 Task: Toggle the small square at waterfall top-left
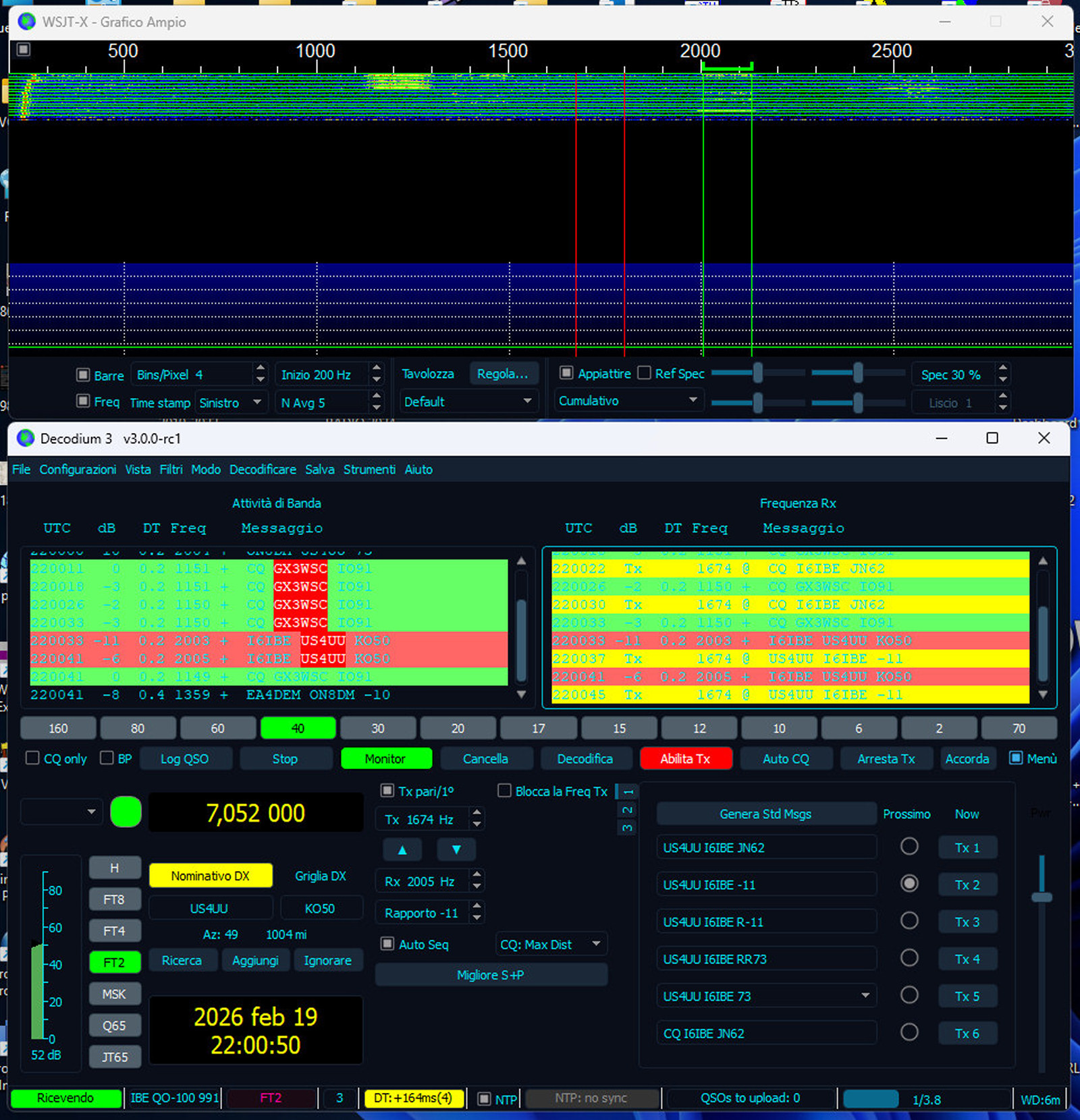[24, 49]
